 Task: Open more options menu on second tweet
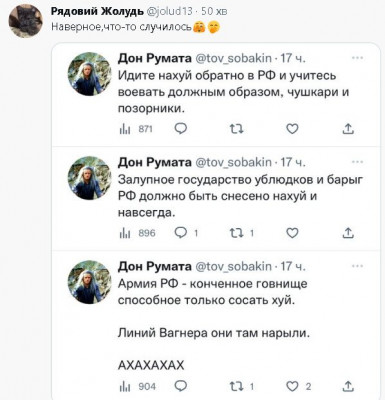[x=357, y=162]
